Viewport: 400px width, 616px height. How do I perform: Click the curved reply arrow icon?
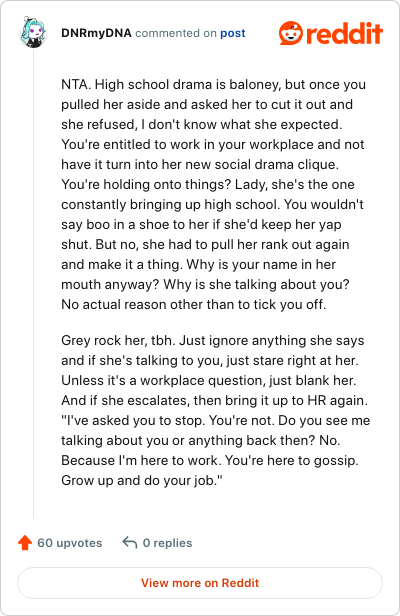tap(130, 543)
